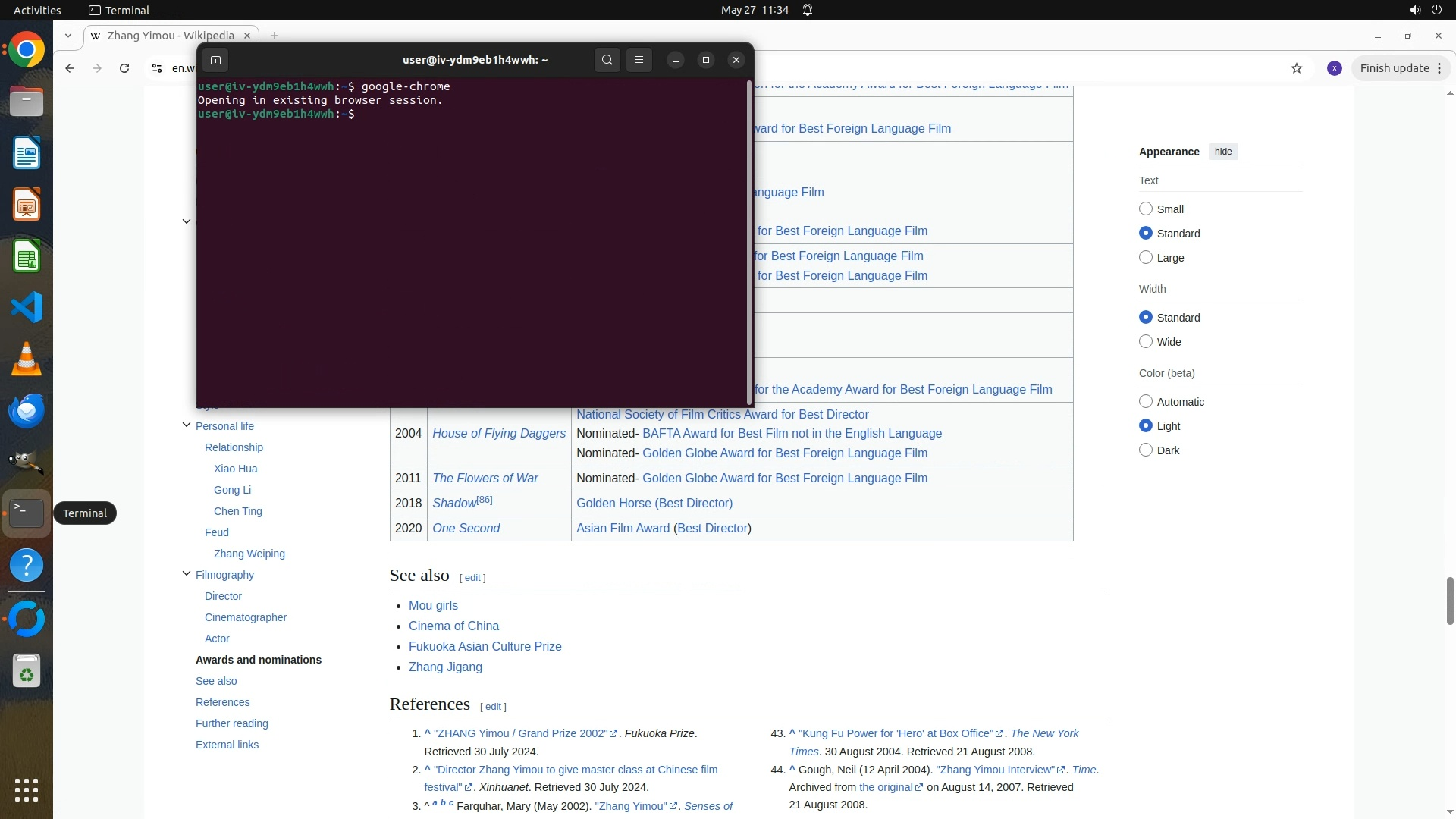The width and height of the screenshot is (1456, 819).
Task: Reload the Wikipedia page
Action: (x=124, y=68)
